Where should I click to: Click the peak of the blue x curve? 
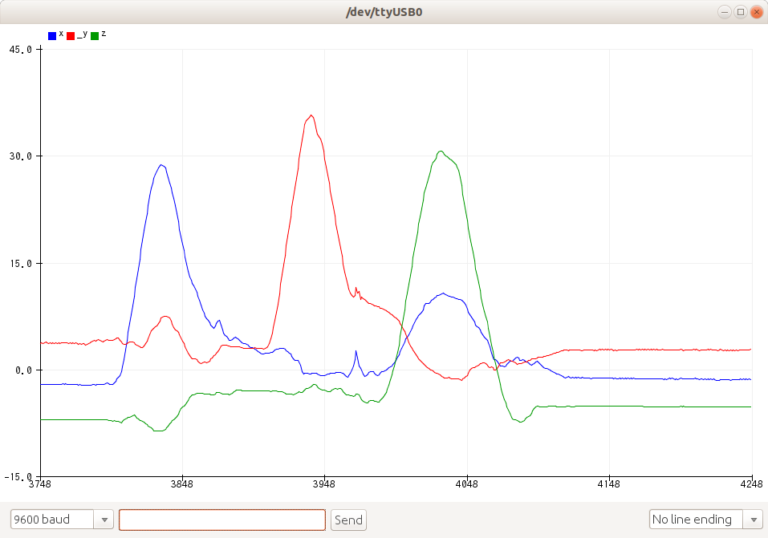160,165
